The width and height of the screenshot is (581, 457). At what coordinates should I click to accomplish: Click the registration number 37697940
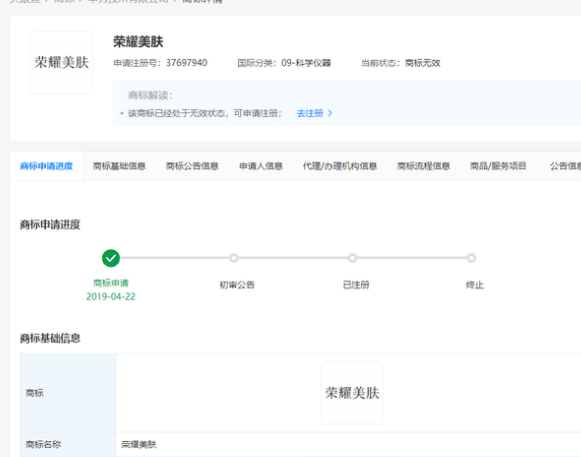tap(186, 63)
